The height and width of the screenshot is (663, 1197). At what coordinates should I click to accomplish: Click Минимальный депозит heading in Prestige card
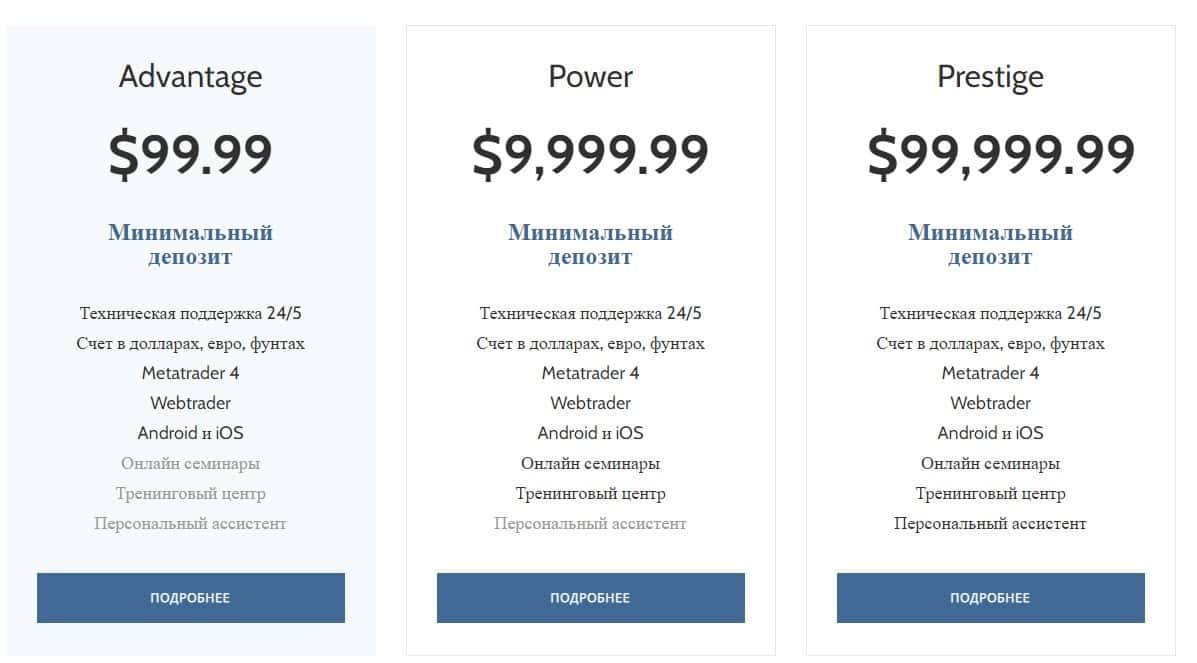click(x=990, y=245)
